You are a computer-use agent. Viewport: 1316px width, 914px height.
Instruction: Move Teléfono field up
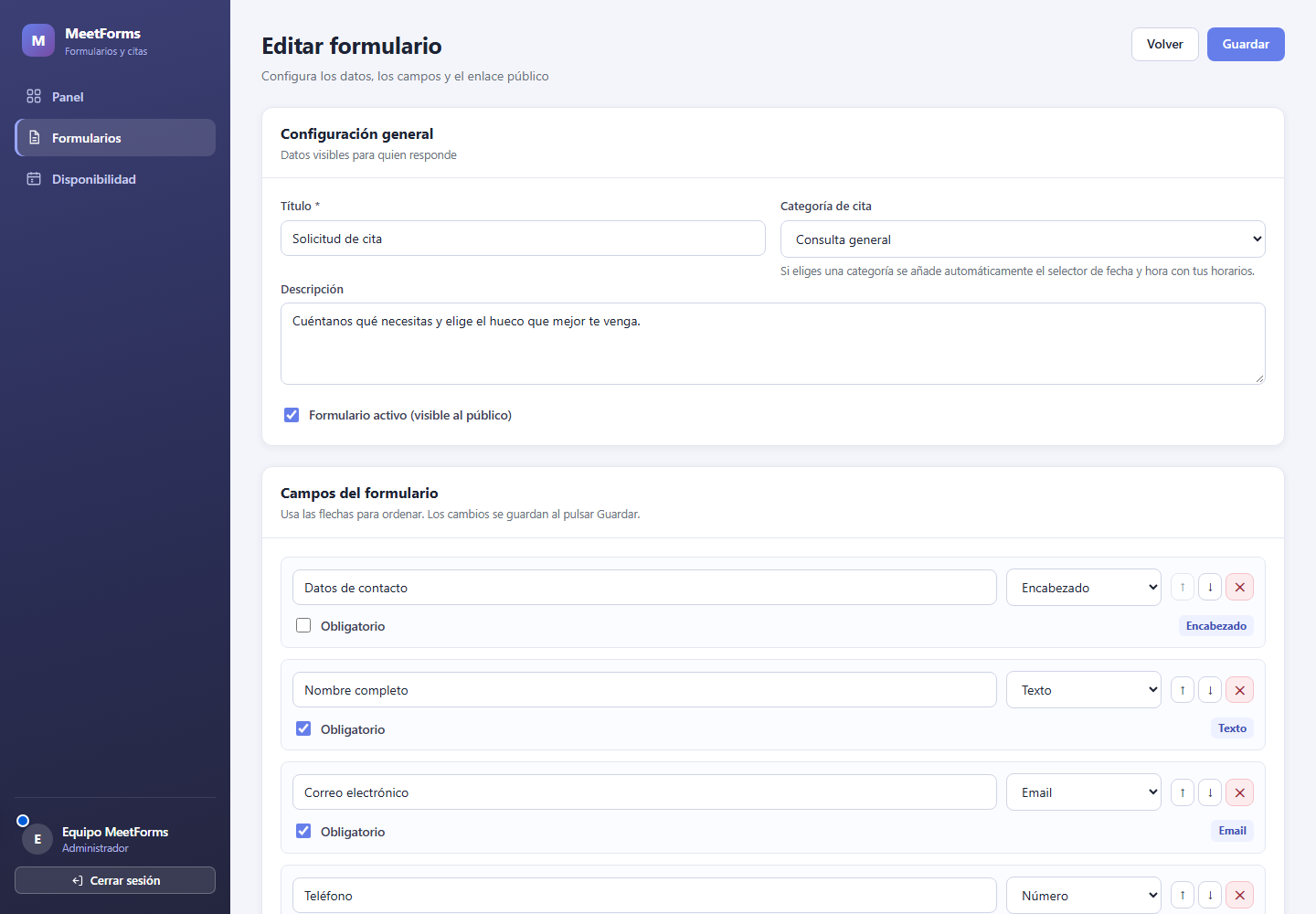(1183, 895)
